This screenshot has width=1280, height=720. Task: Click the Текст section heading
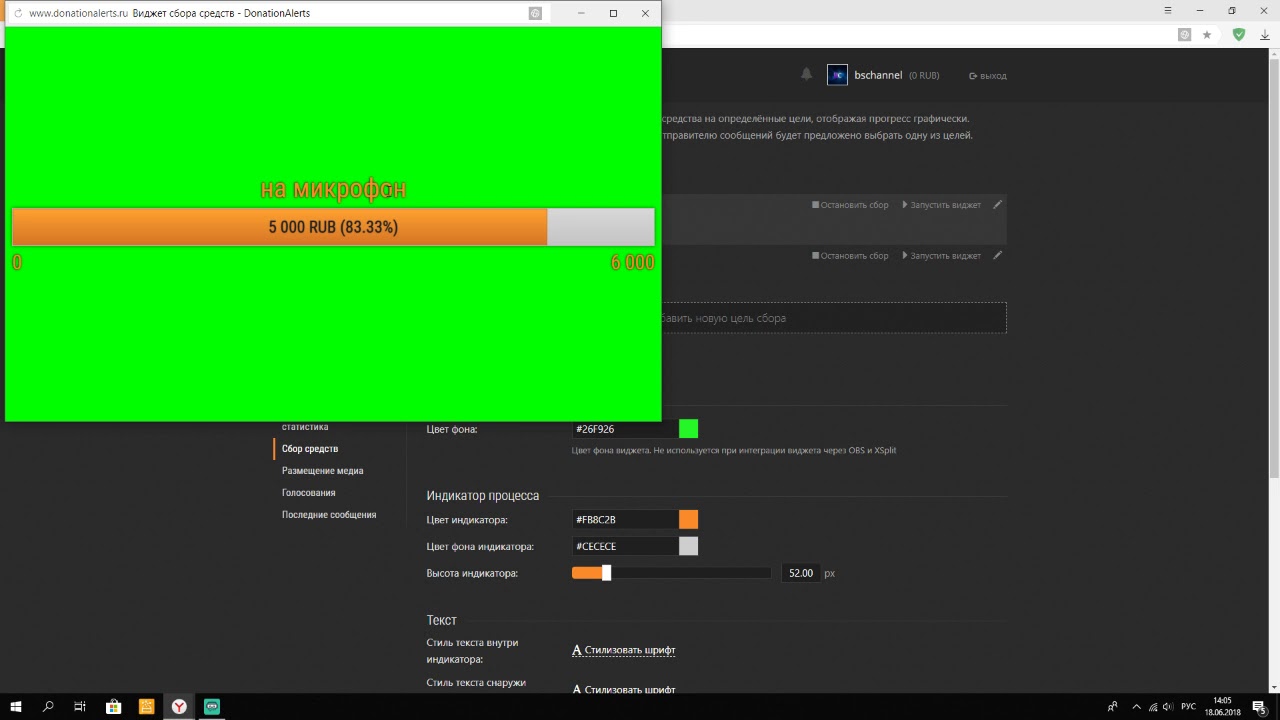click(442, 621)
